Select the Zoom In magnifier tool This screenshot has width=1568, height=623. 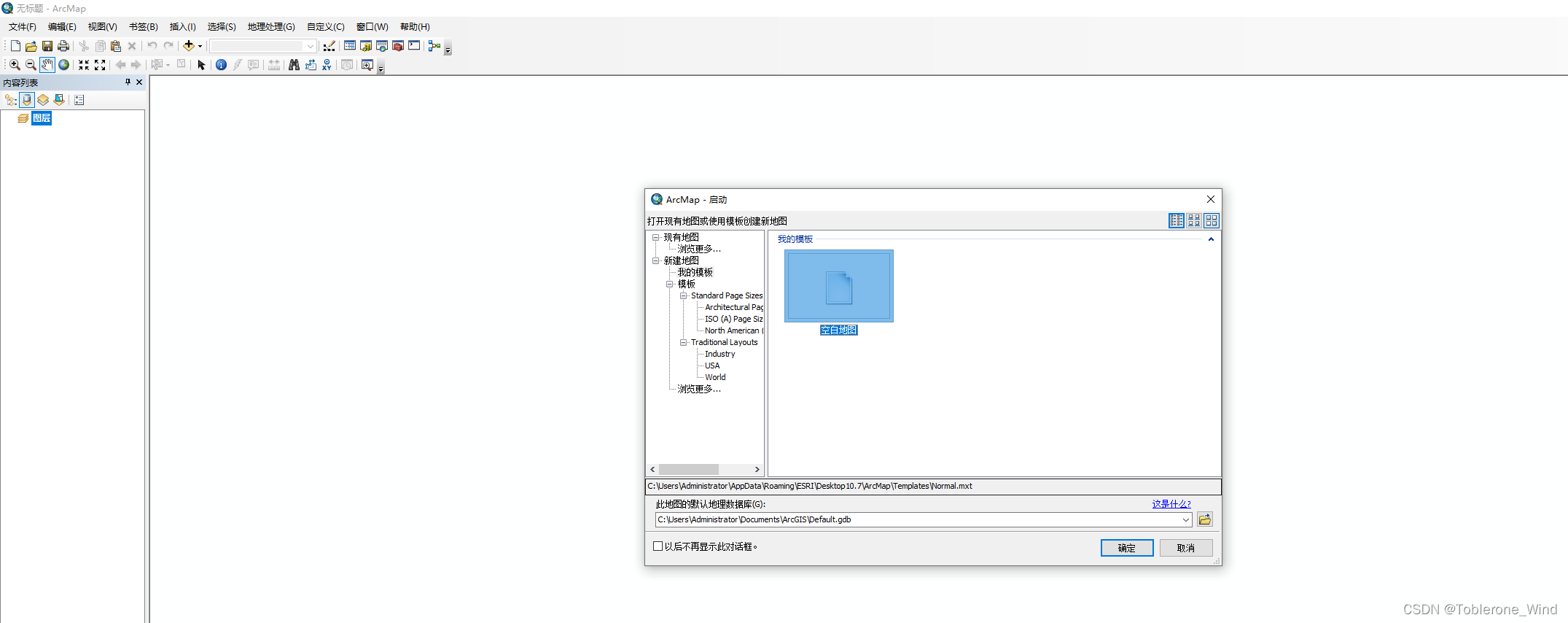[15, 65]
